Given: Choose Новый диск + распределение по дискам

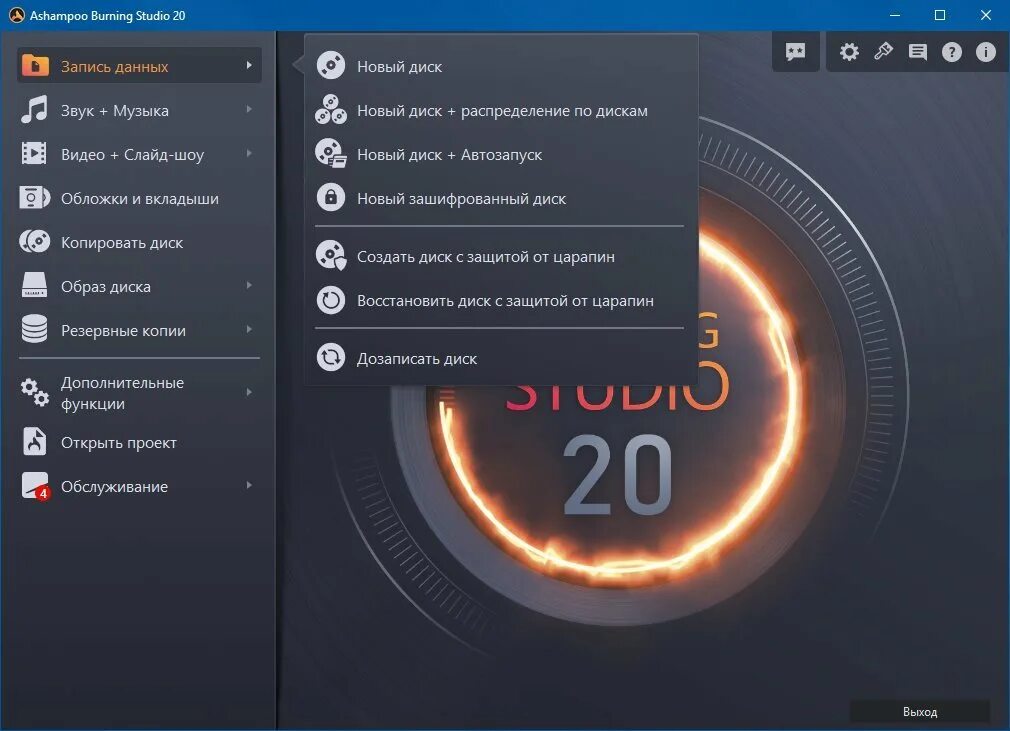Looking at the screenshot, I should (501, 110).
